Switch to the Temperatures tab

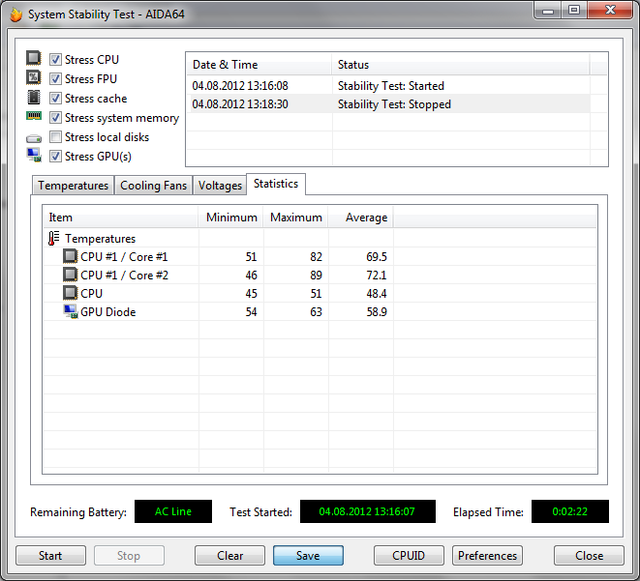73,185
